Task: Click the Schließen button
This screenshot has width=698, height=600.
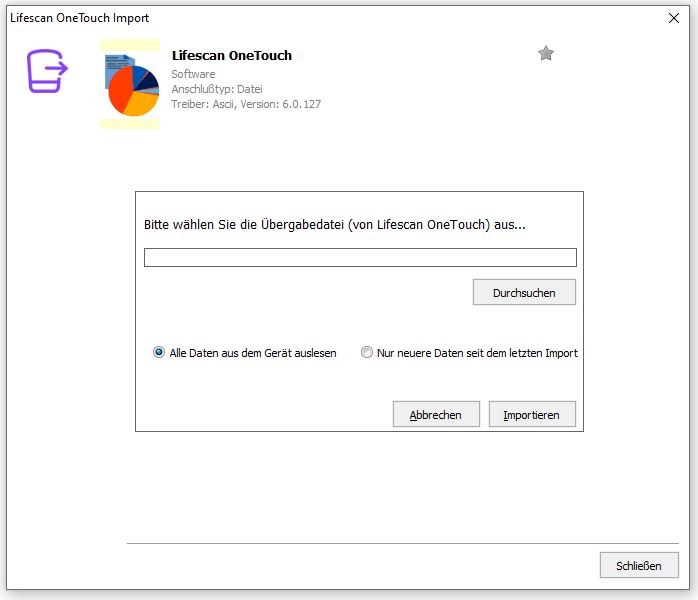Action: (639, 565)
